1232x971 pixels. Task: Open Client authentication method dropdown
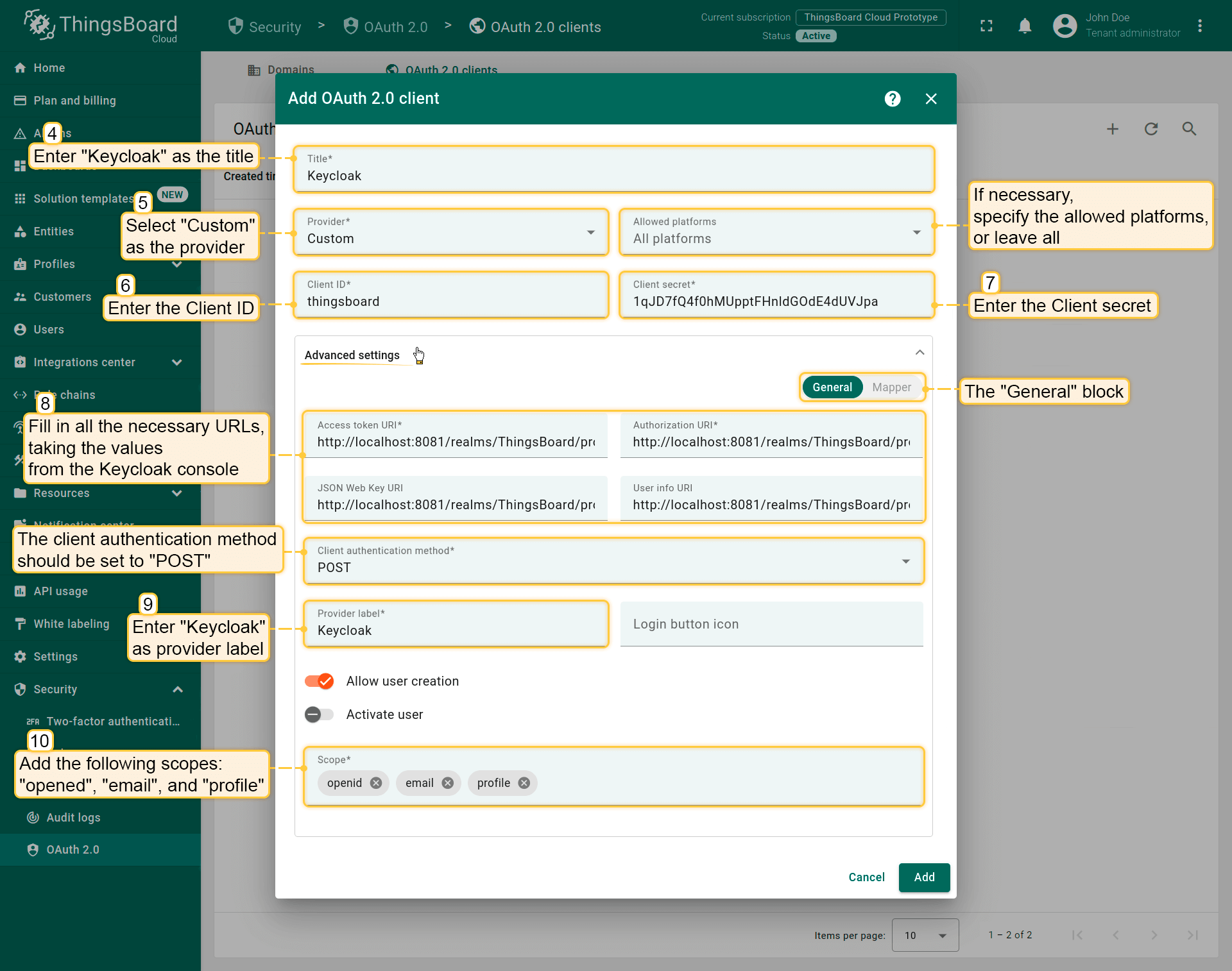(613, 561)
